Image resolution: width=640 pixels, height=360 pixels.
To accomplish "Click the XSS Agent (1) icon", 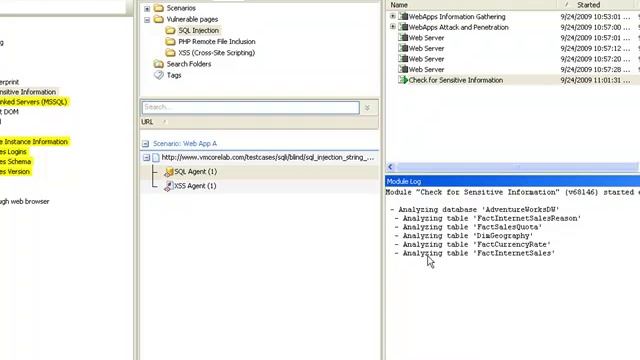I will click(x=169, y=186).
